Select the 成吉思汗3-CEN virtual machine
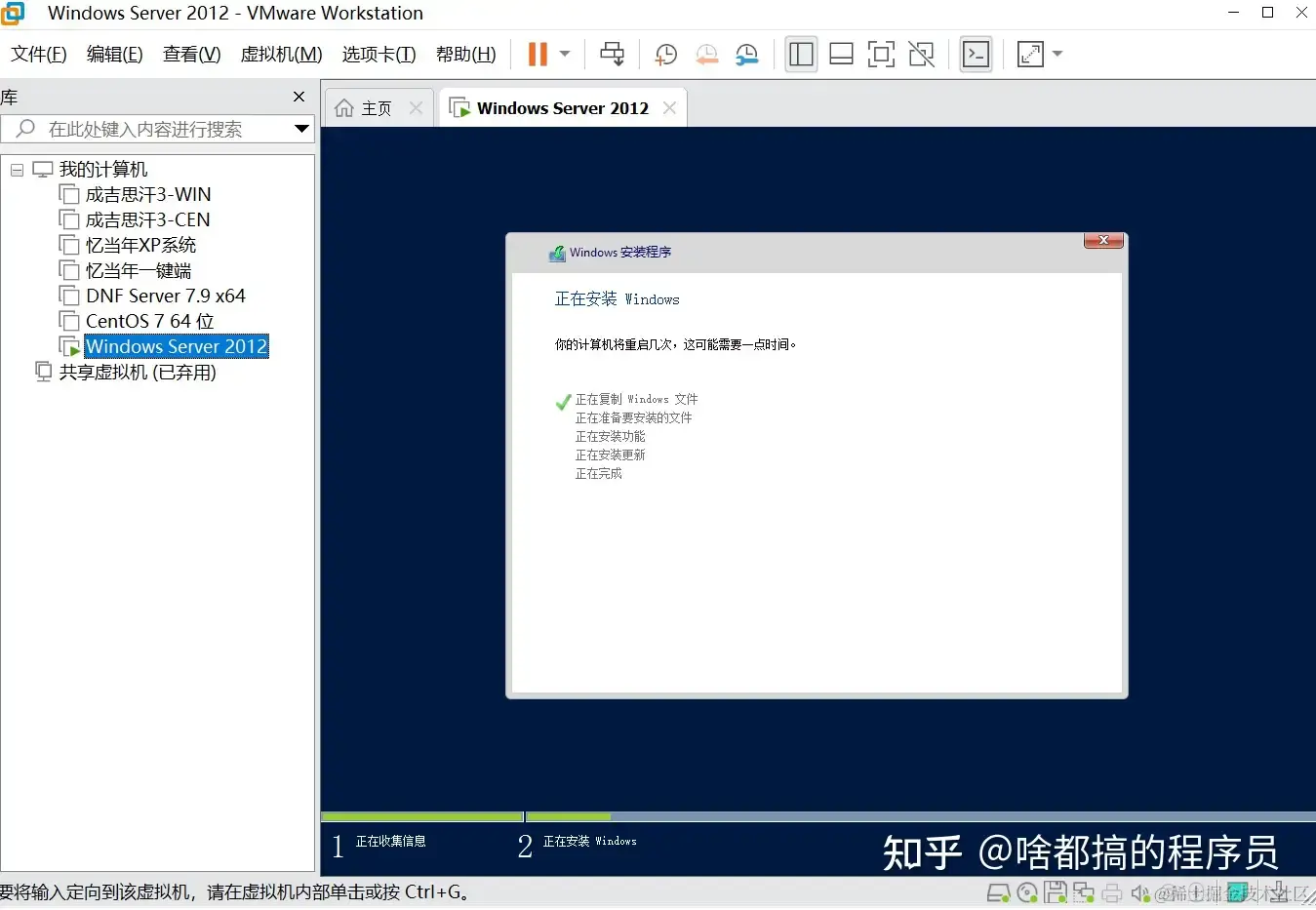 [x=147, y=220]
